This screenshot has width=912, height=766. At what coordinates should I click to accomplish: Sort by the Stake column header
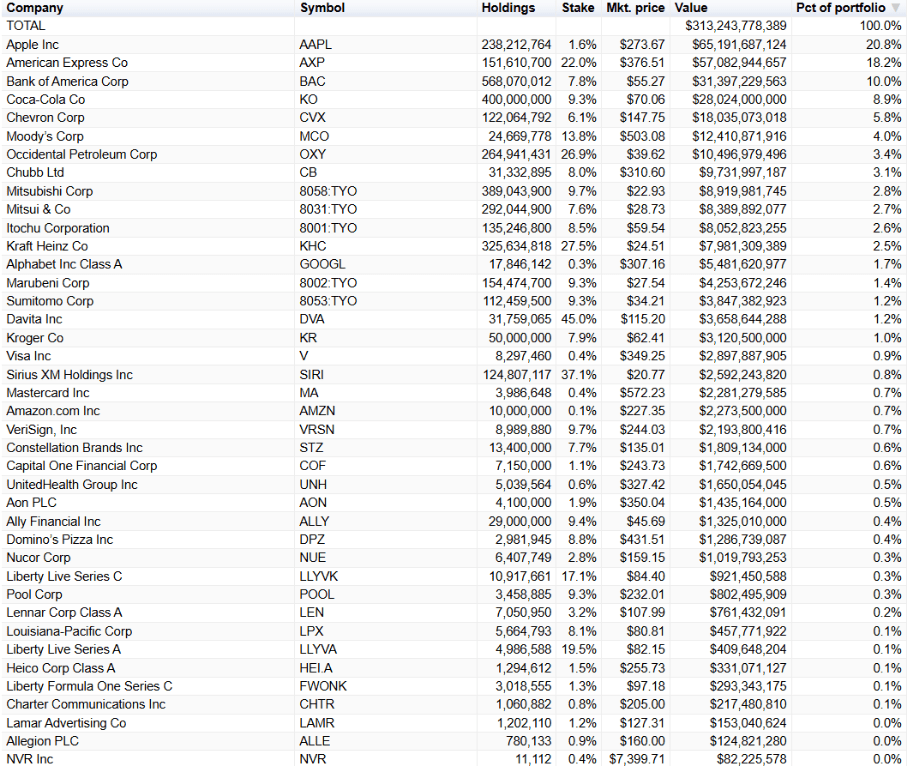coord(578,8)
